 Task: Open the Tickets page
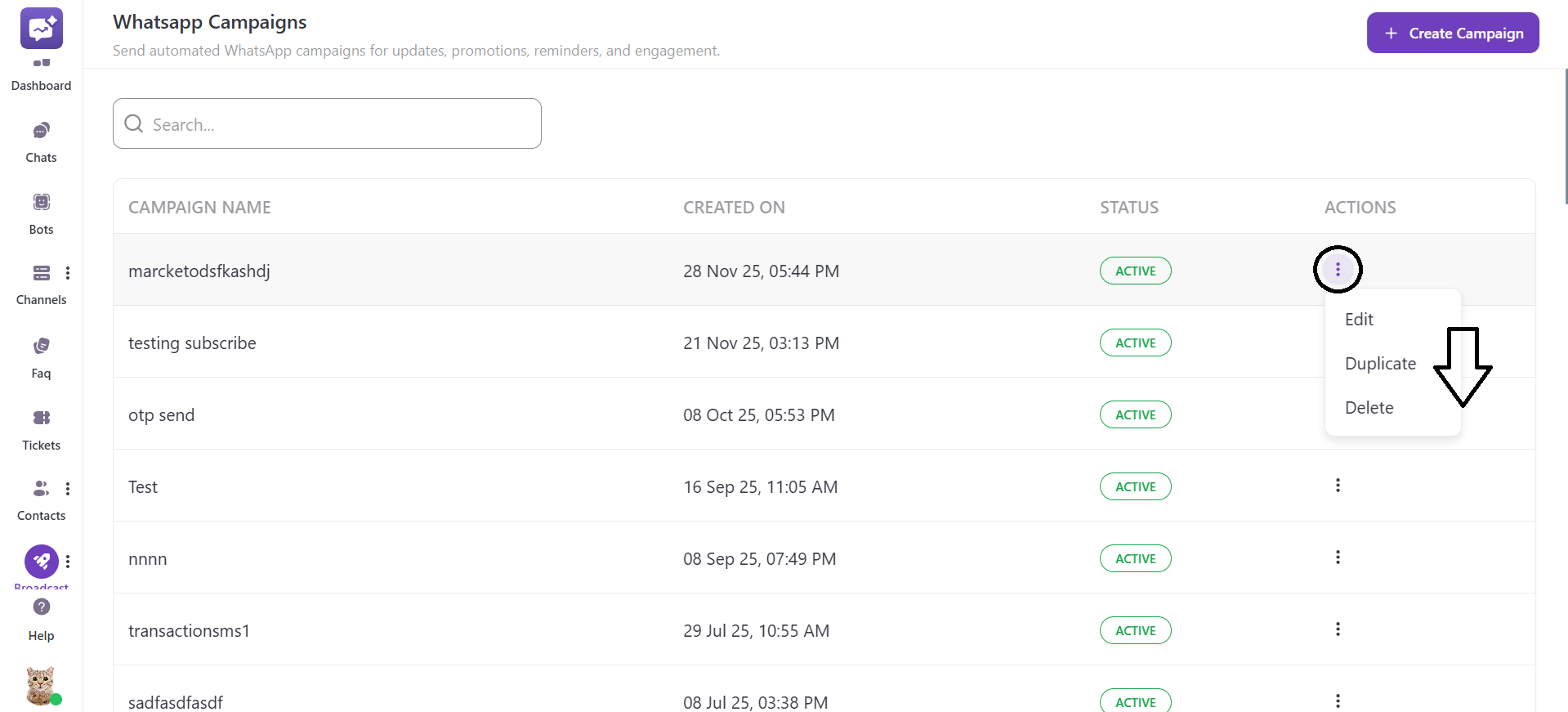41,418
